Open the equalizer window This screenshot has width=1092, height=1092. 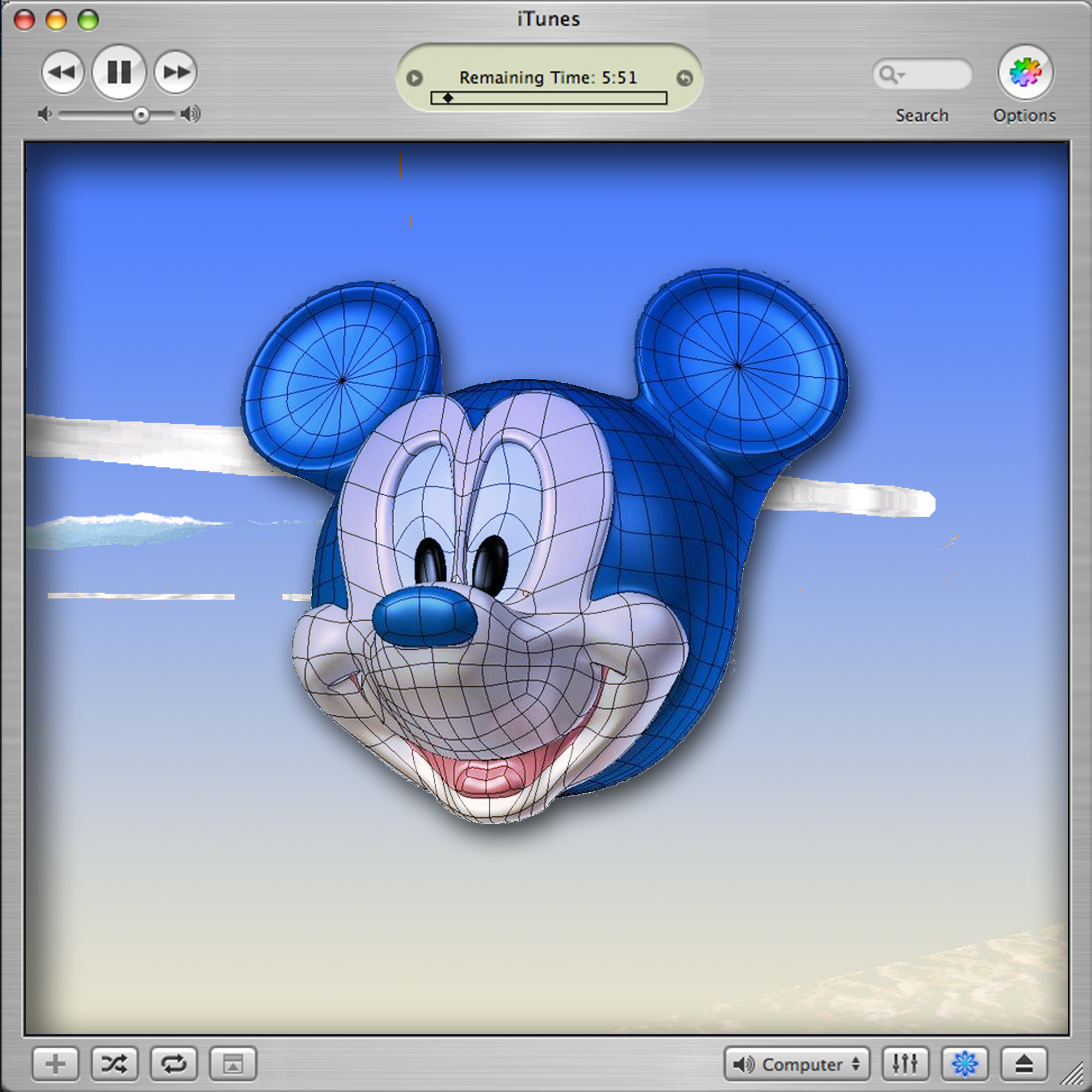905,1064
